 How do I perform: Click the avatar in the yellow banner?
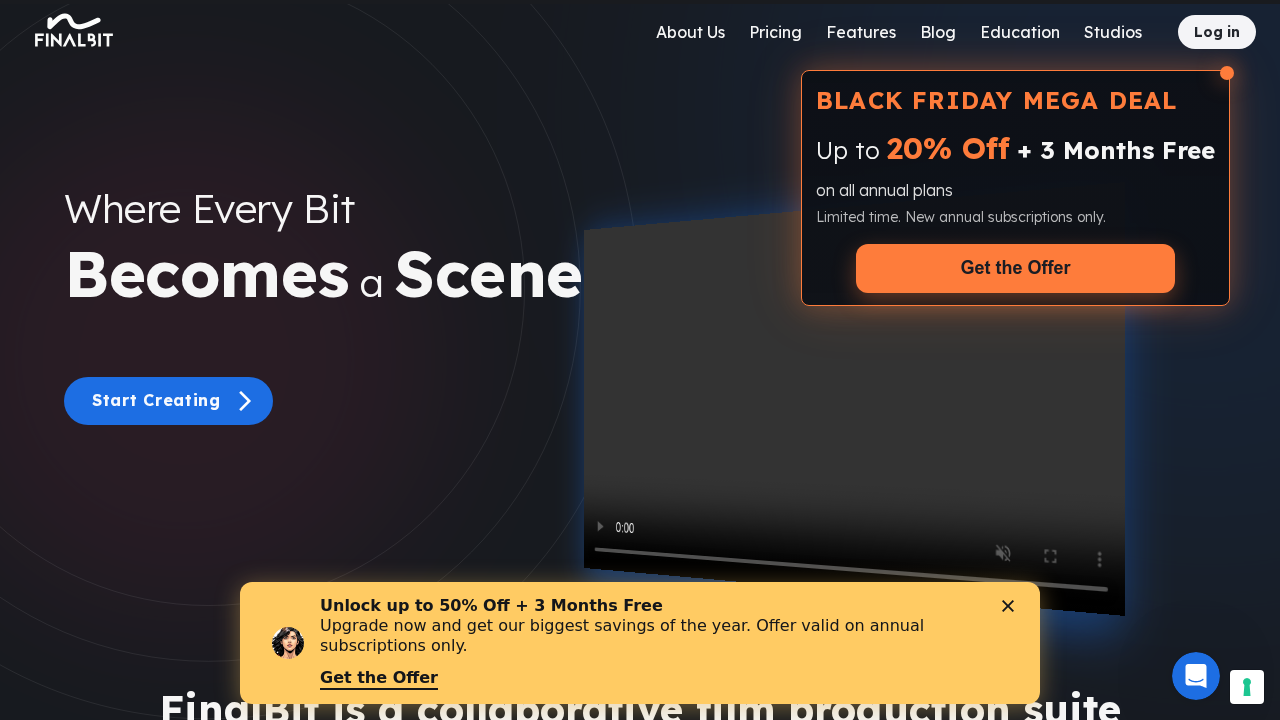pos(288,643)
